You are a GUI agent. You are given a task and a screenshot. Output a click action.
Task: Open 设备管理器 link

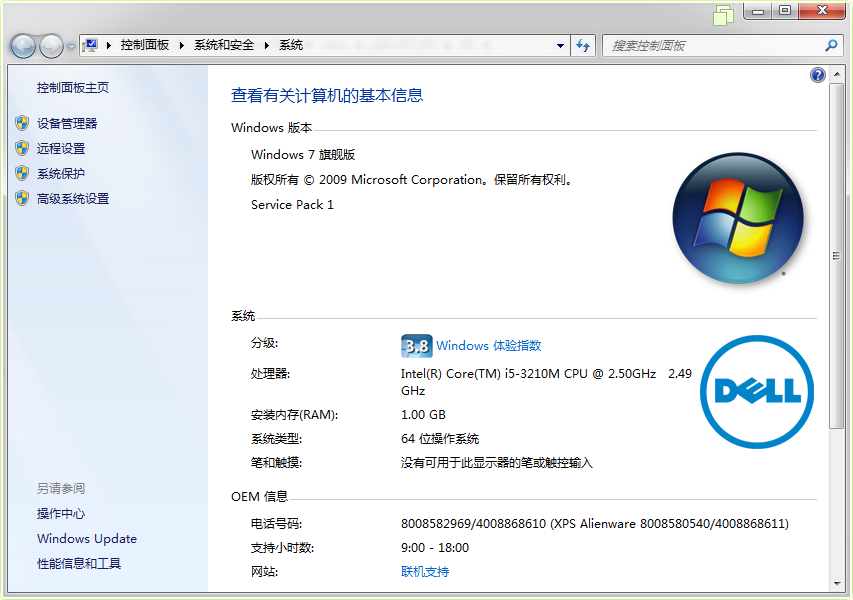point(67,123)
